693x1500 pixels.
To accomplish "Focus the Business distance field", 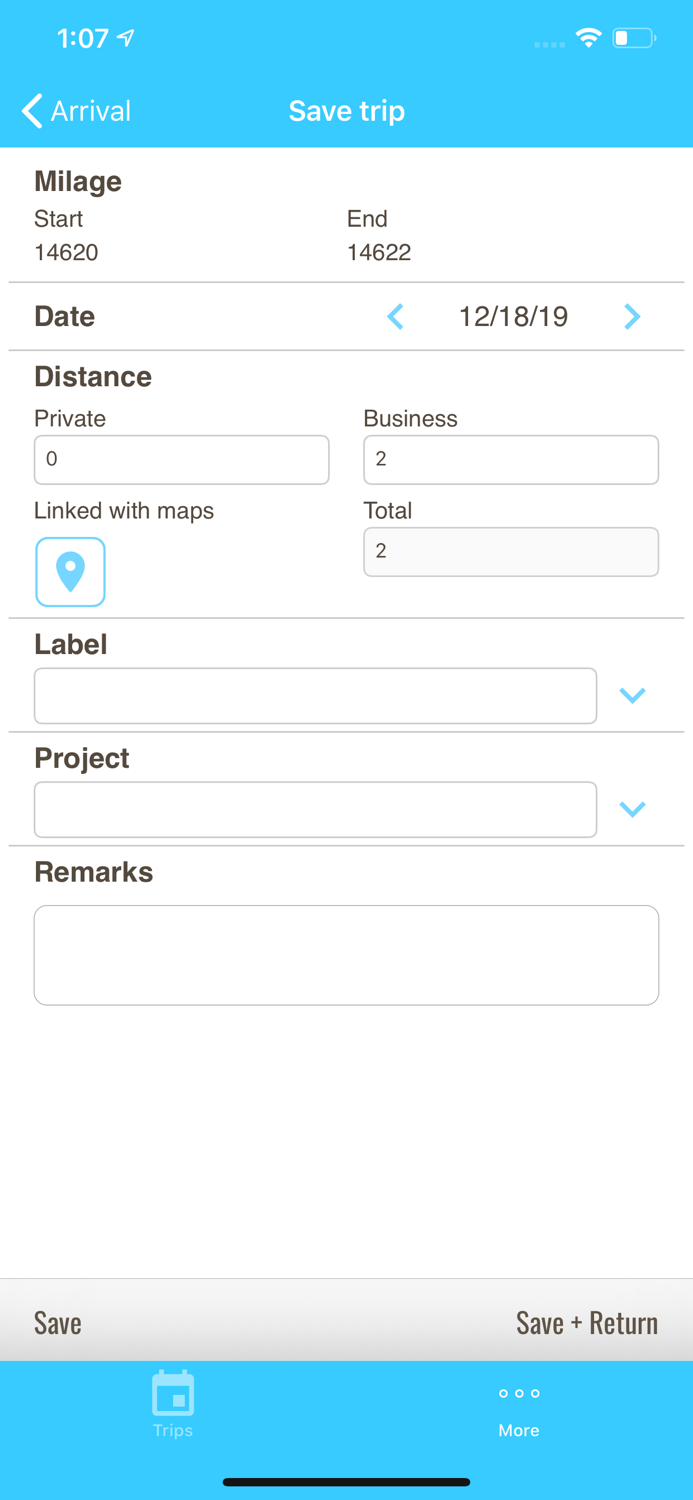I will pos(510,460).
